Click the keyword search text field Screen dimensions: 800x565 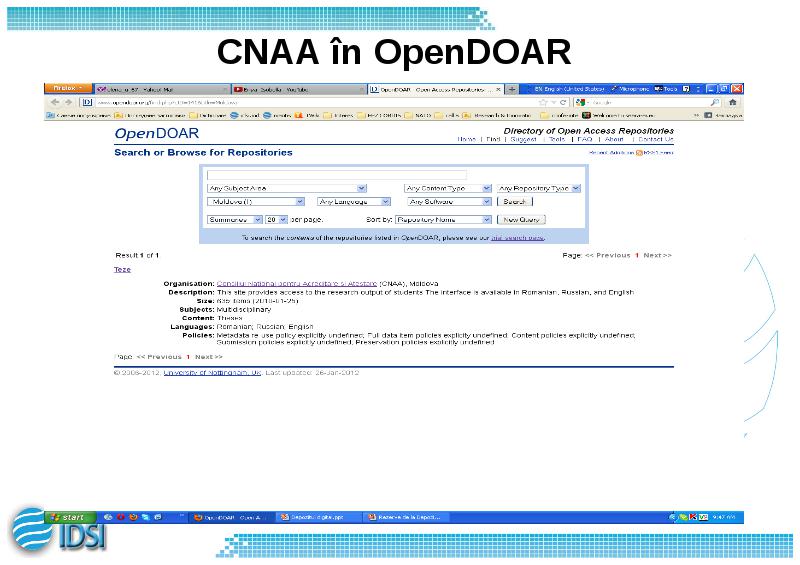pos(337,175)
